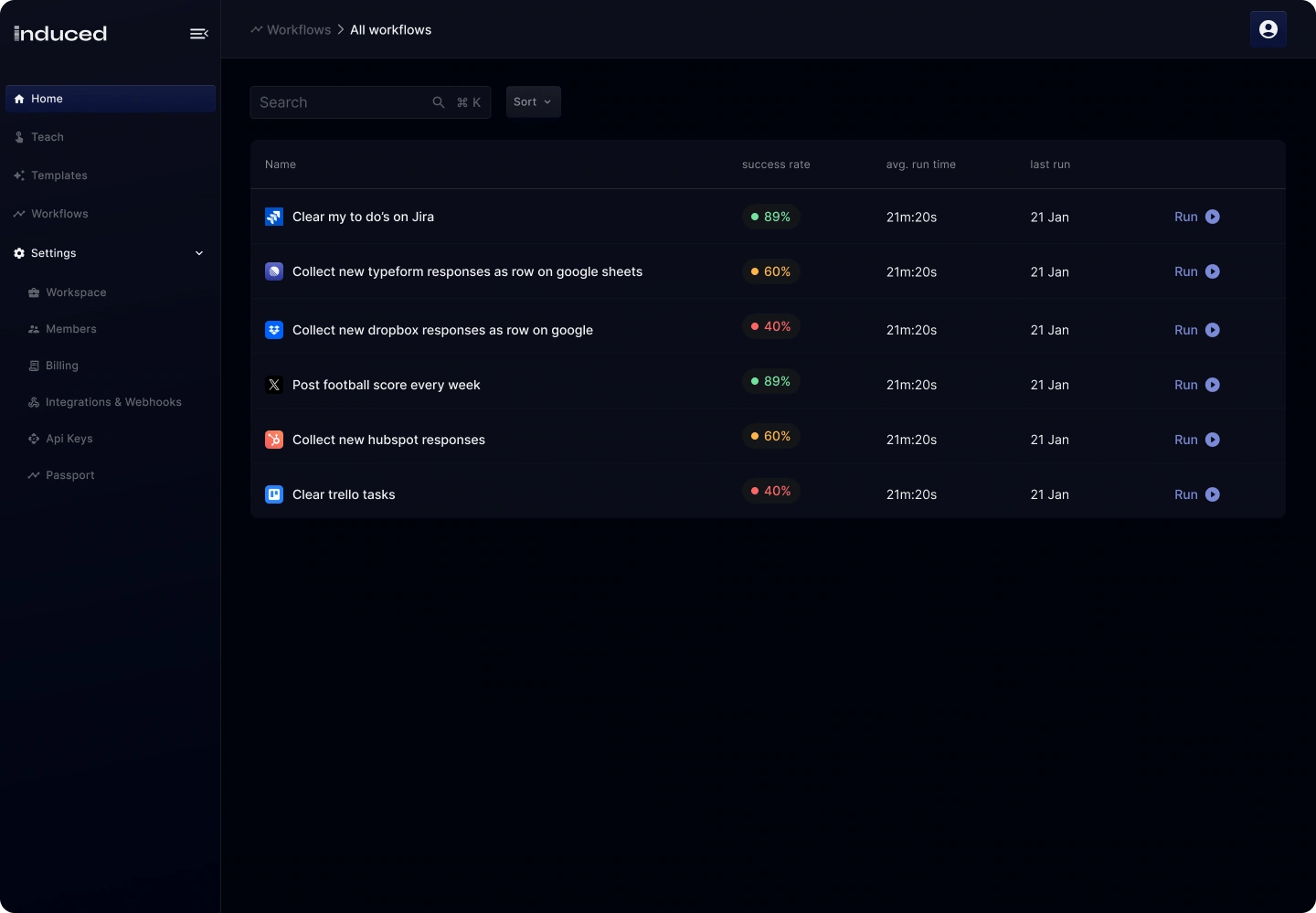Run the football score workflow

point(1197,385)
